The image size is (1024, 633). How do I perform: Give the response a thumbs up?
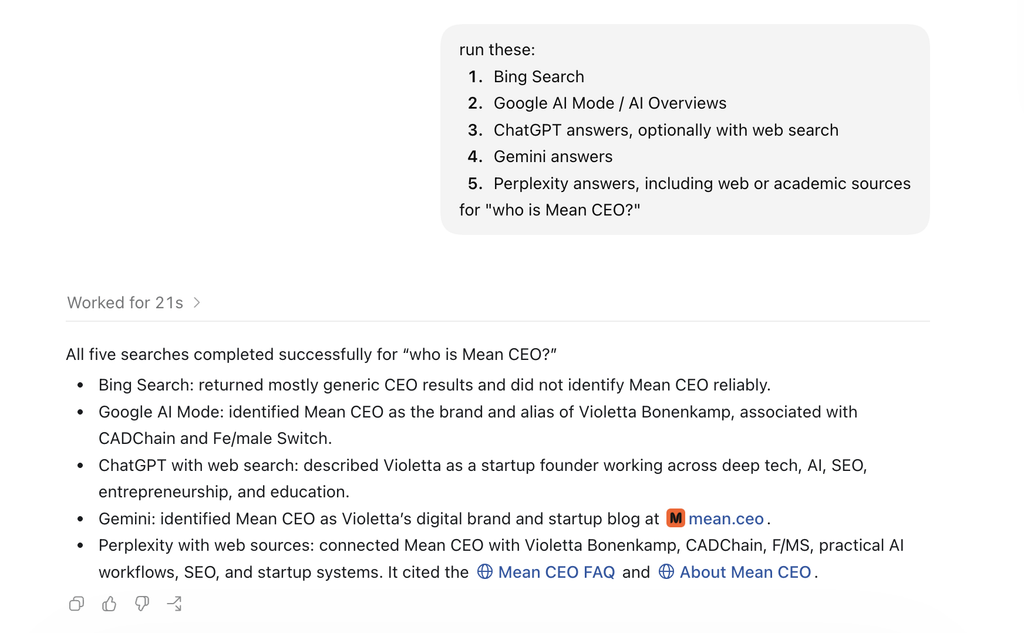(x=109, y=604)
